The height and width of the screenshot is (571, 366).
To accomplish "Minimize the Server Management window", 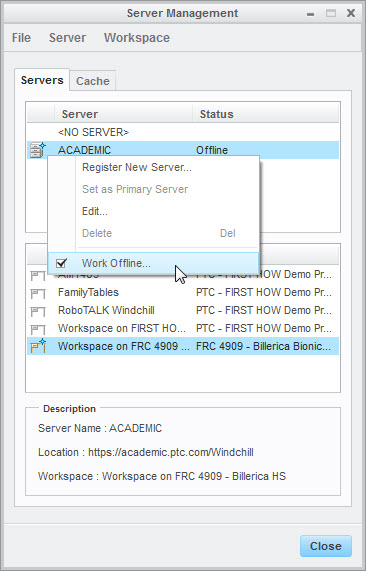I will (310, 14).
